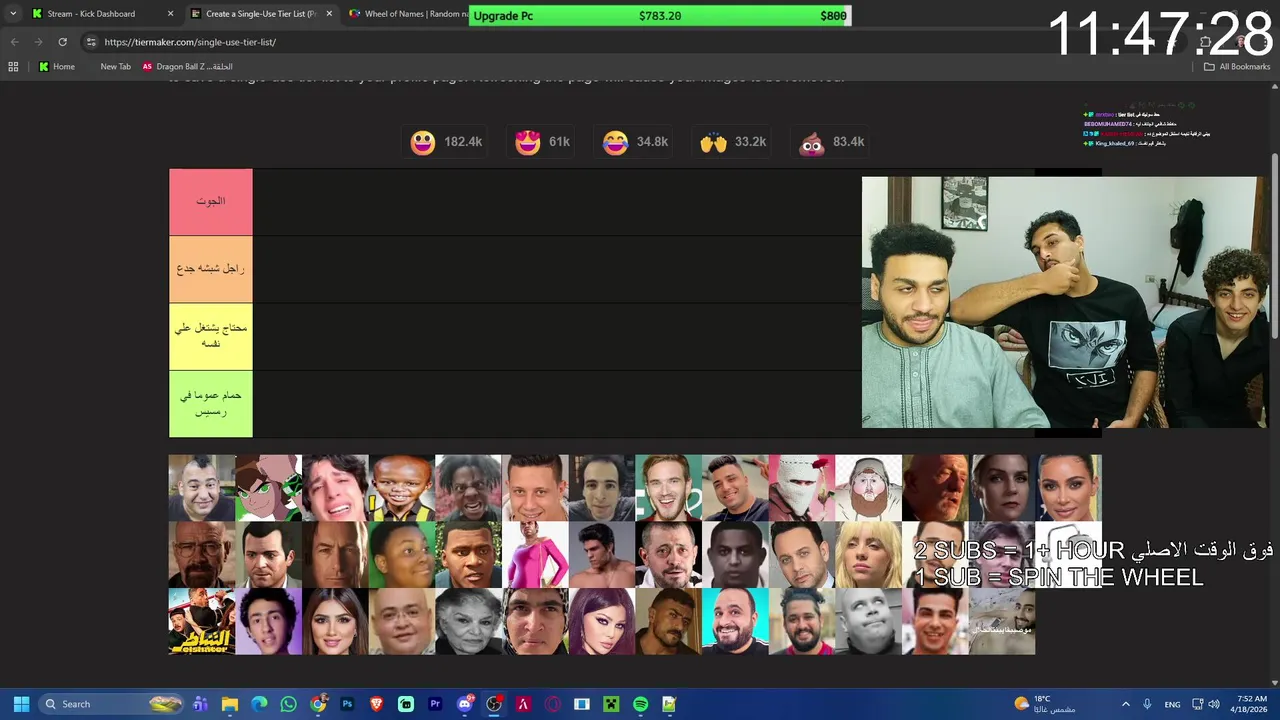Open Google Chrome from the taskbar
1280x720 pixels.
click(318, 704)
